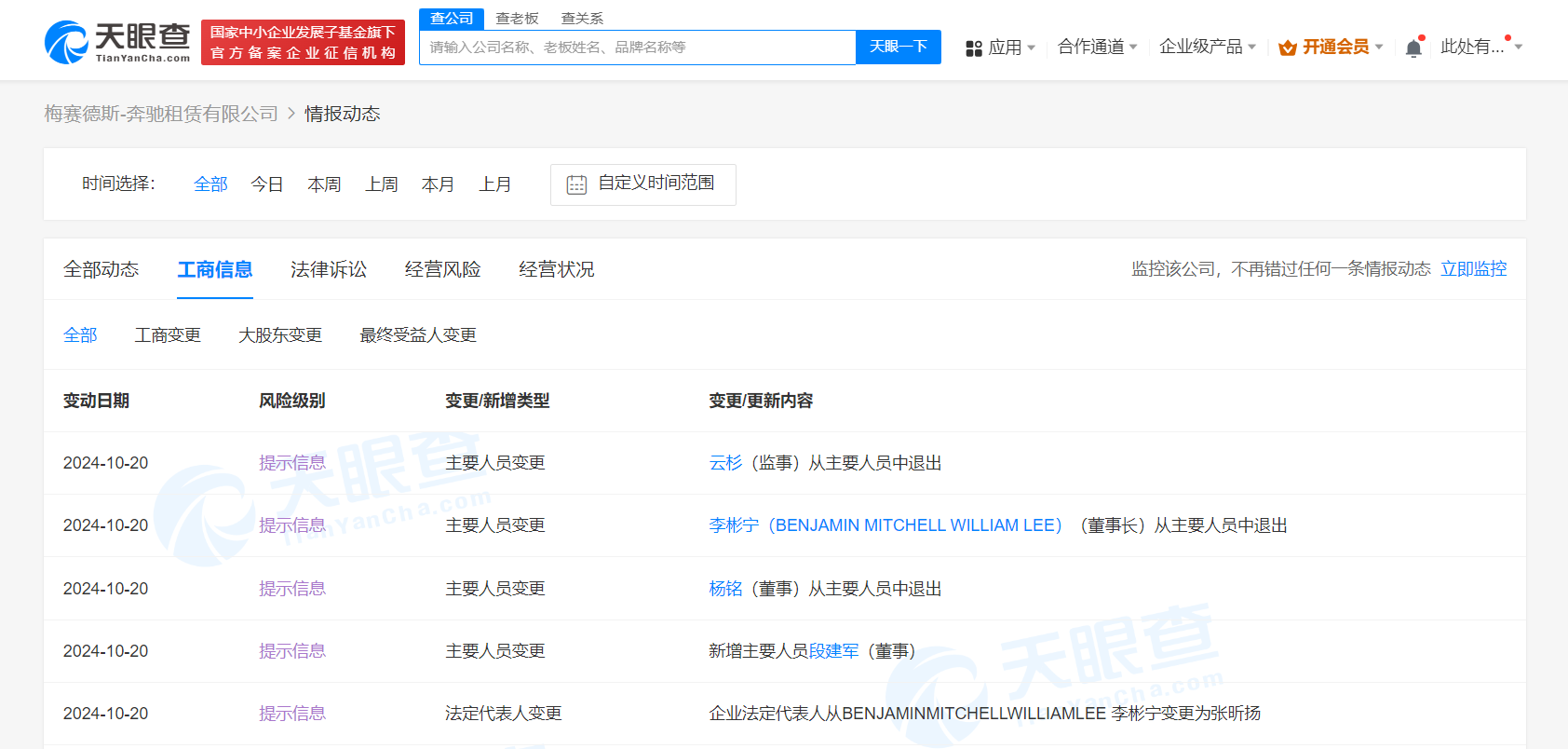The width and height of the screenshot is (1568, 749).
Task: Open 梅赛德斯-奔驰租赁有限公司 breadcrumb link
Action: click(x=161, y=114)
